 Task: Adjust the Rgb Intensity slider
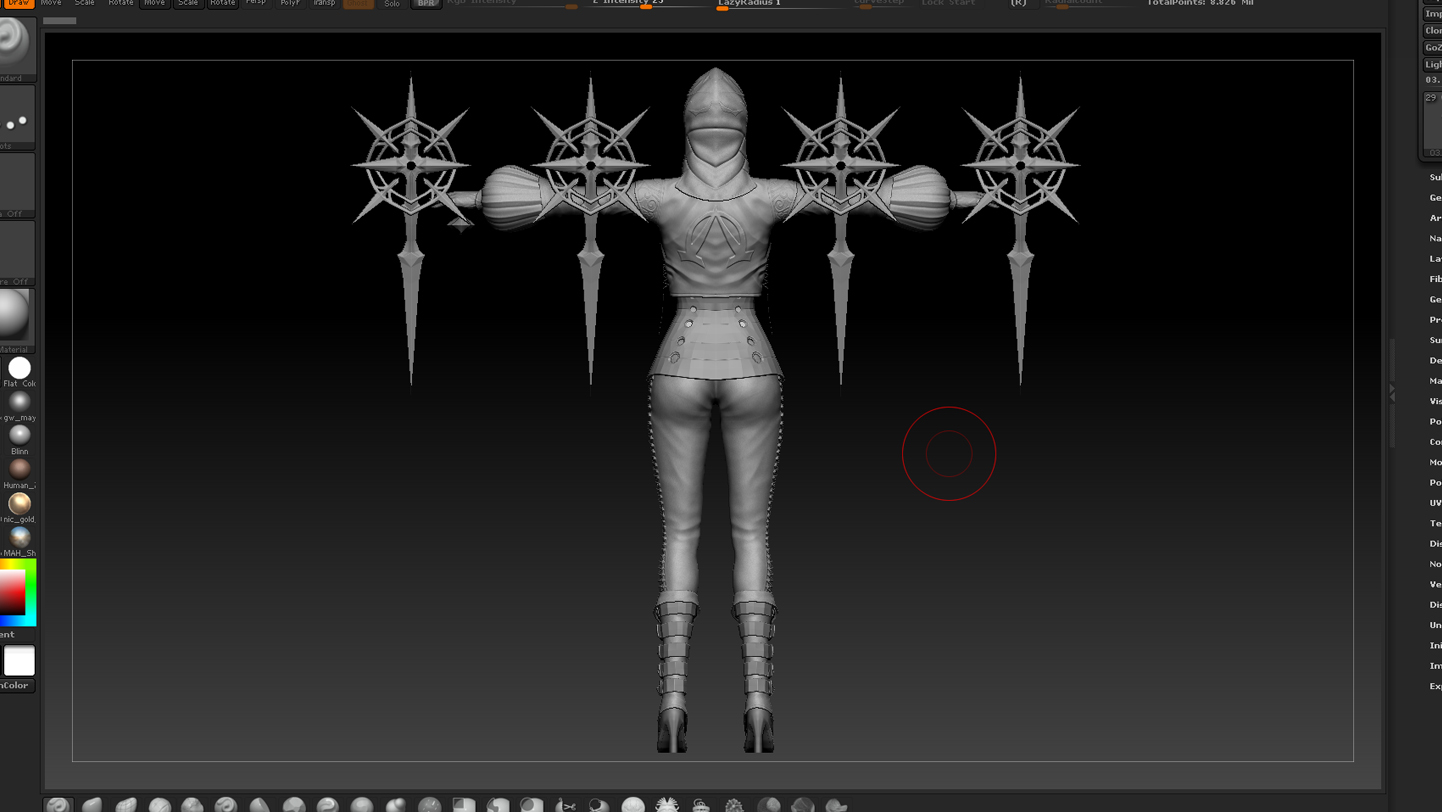click(x=512, y=3)
